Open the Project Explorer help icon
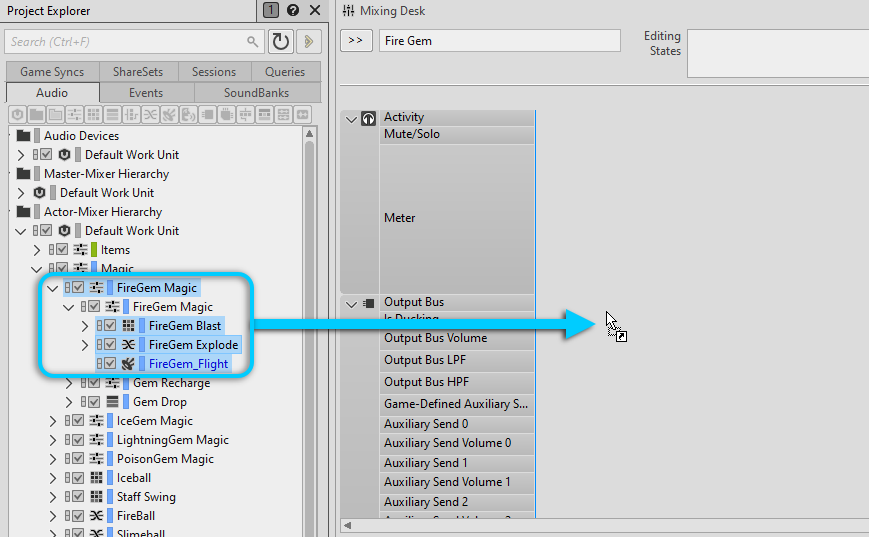The width and height of the screenshot is (869, 537). tap(293, 11)
